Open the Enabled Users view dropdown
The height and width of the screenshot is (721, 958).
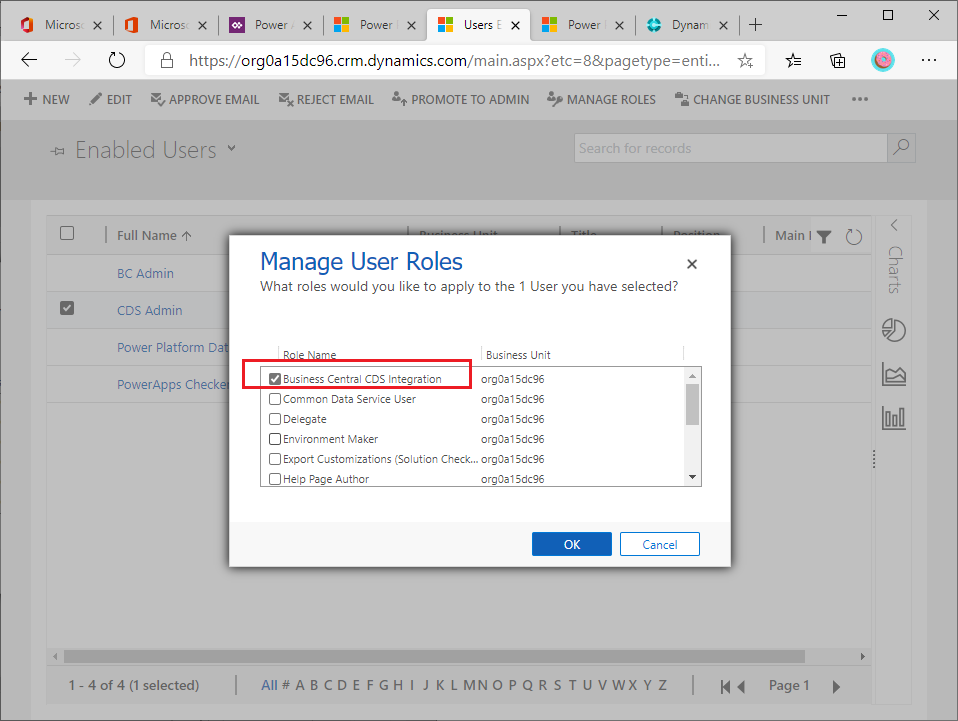click(232, 148)
